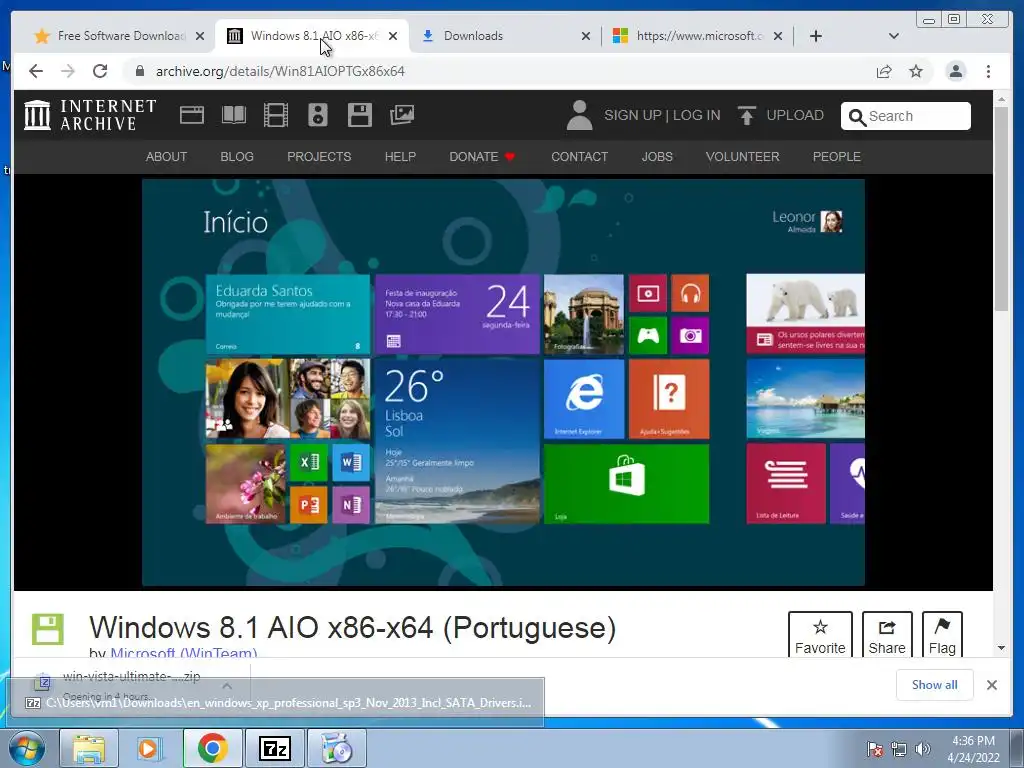Click the user avatar icon near Sign Up
This screenshot has height=768, width=1024.
coord(579,115)
